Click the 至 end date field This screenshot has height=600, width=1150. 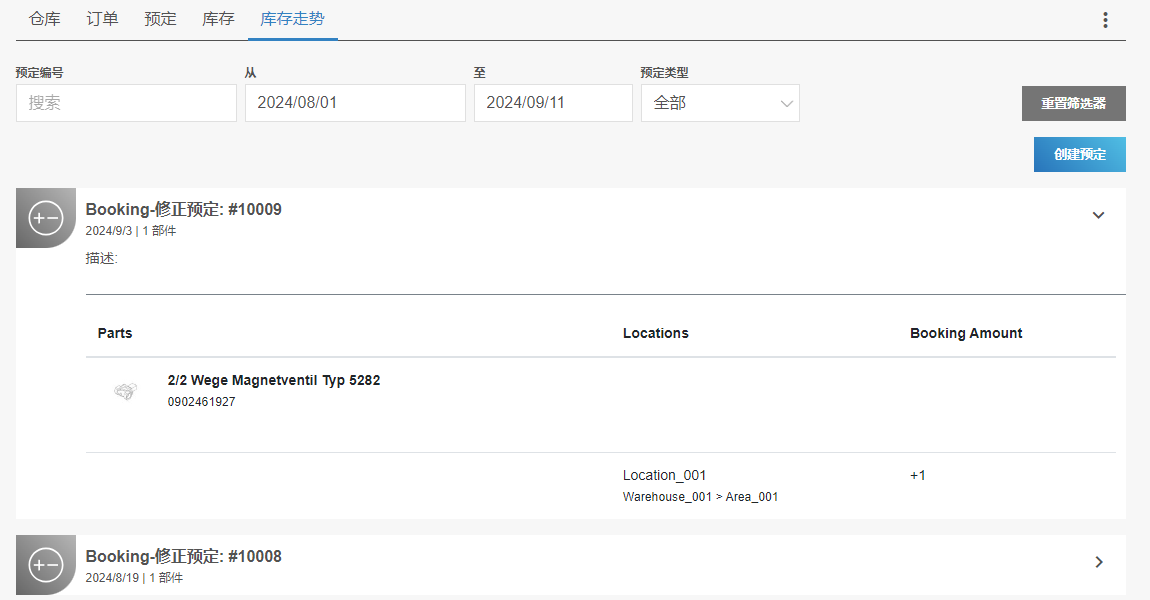[553, 103]
